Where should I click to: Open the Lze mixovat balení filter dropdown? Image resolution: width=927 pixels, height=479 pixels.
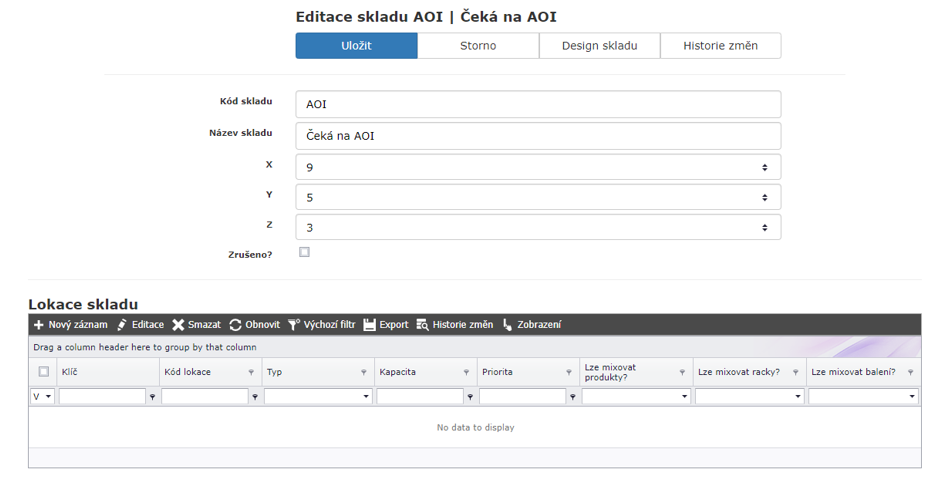[x=912, y=397]
